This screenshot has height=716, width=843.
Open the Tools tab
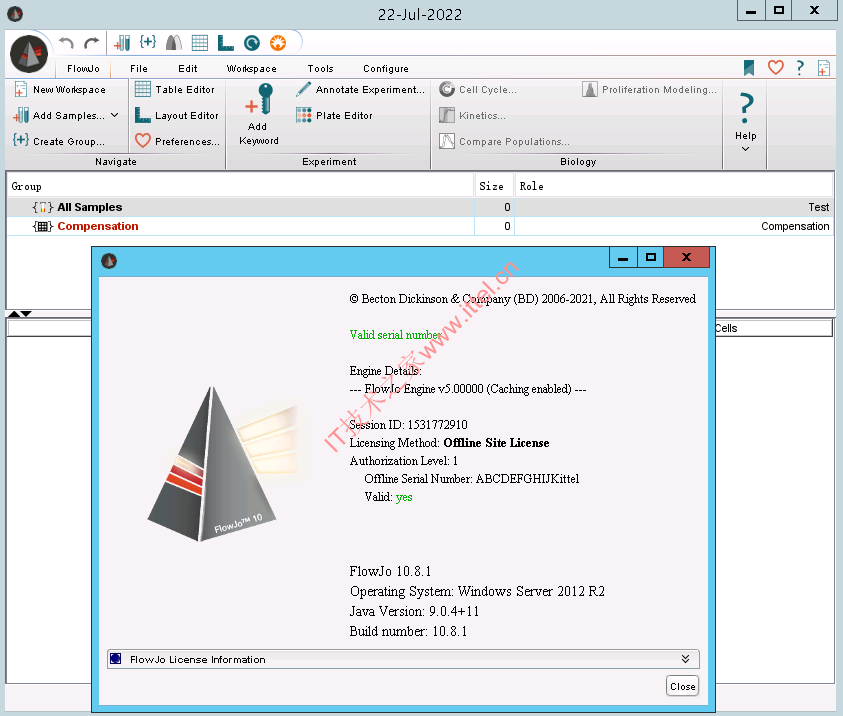click(x=320, y=69)
